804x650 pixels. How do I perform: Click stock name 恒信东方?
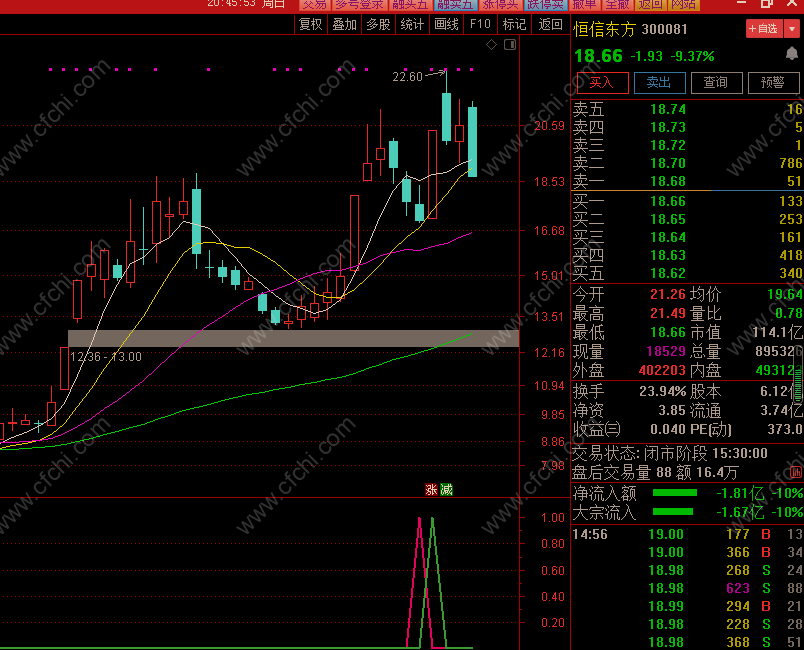click(604, 29)
